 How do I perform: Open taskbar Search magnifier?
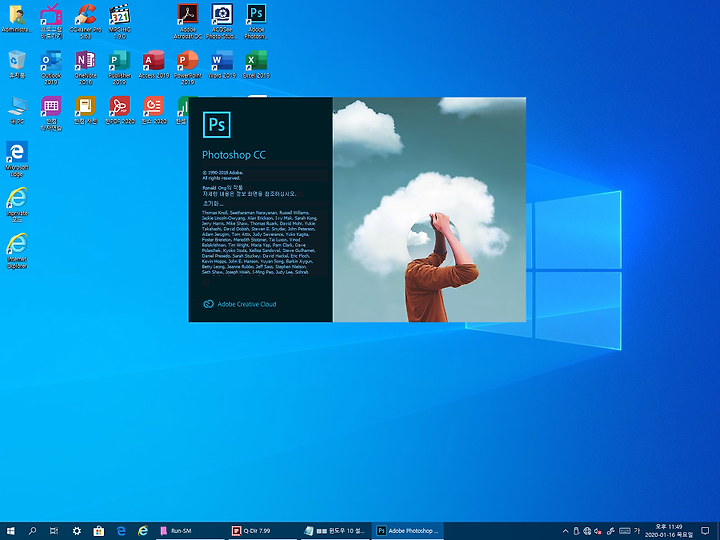click(x=32, y=531)
